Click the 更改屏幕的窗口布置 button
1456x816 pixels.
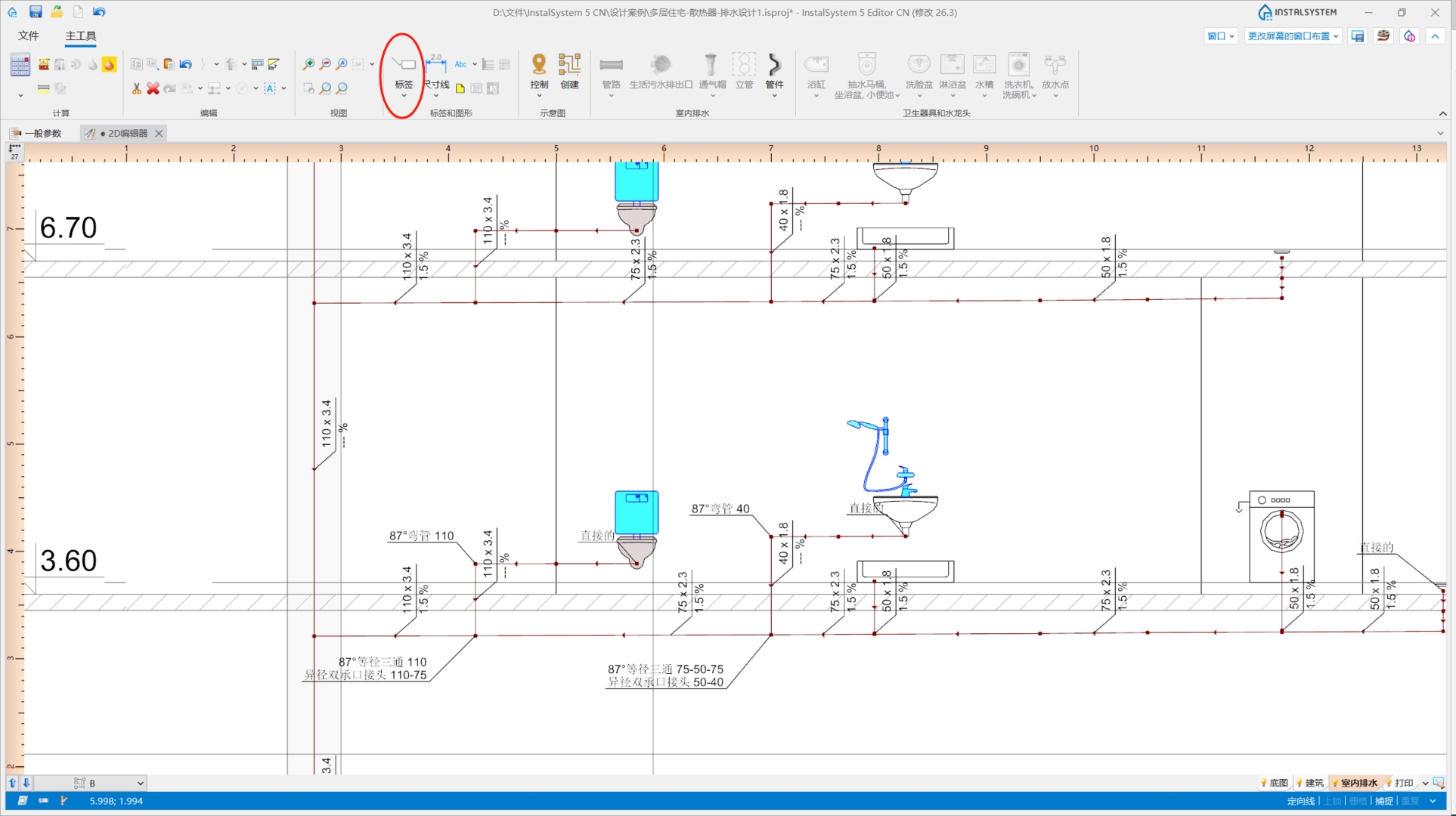1293,36
